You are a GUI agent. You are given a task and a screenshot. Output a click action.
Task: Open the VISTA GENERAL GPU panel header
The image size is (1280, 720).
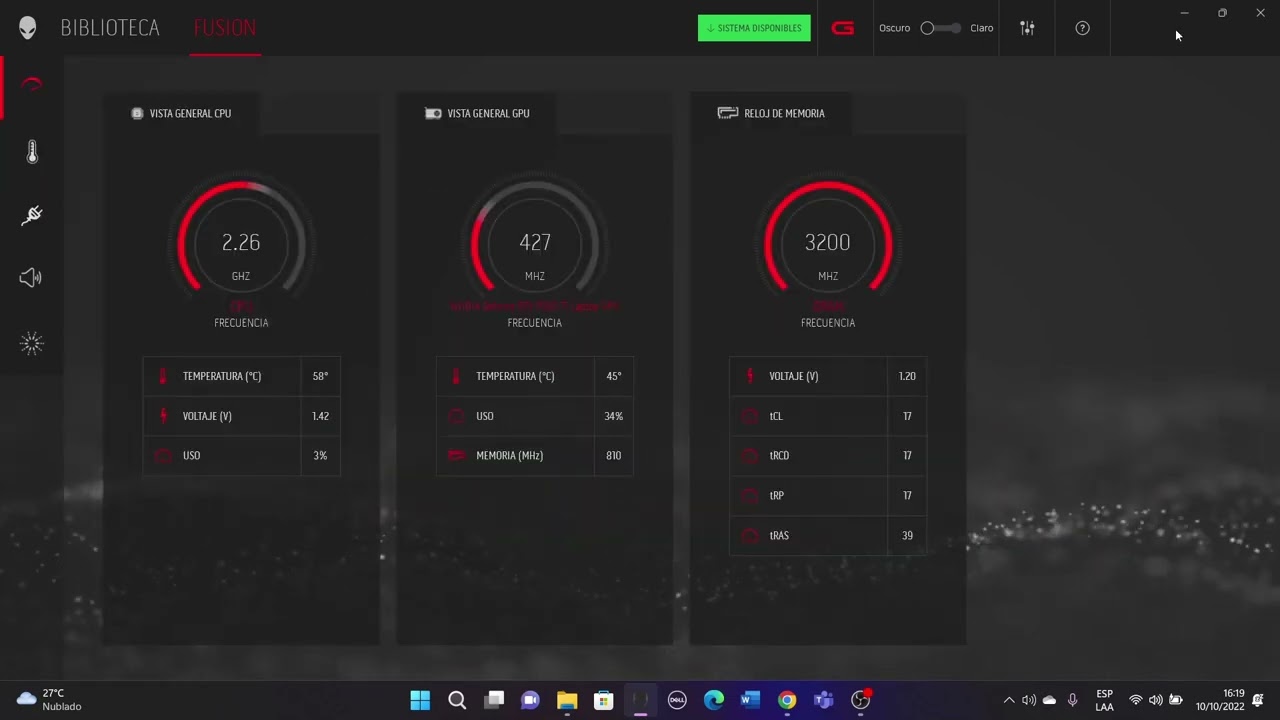[x=488, y=113]
